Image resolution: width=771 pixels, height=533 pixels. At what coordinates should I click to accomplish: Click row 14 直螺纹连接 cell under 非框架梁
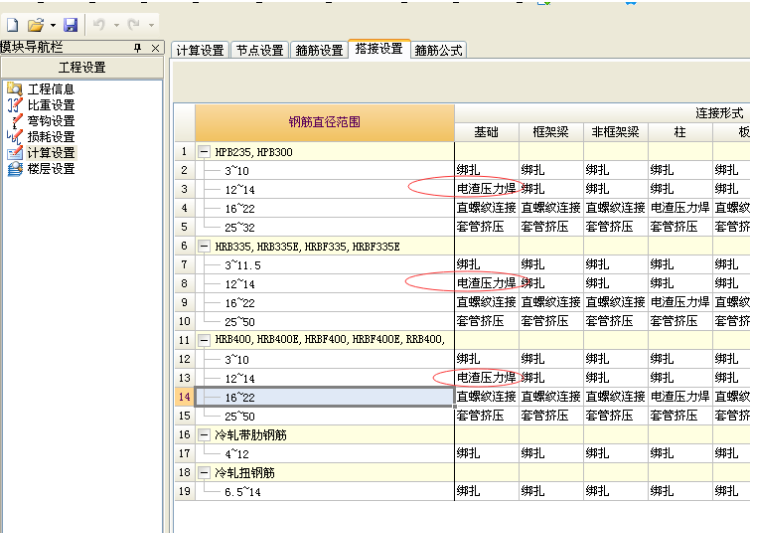(616, 396)
